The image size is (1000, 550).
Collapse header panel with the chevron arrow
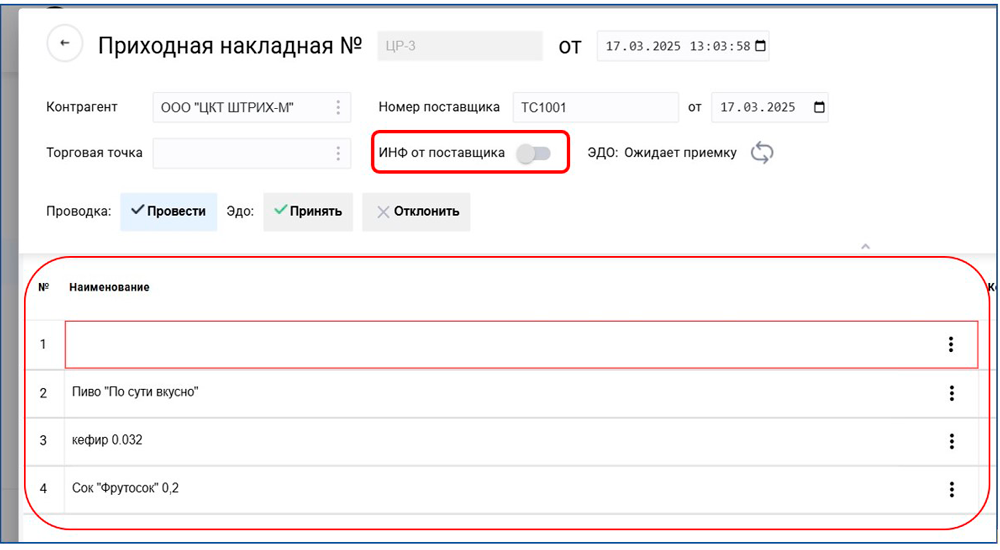point(865,246)
